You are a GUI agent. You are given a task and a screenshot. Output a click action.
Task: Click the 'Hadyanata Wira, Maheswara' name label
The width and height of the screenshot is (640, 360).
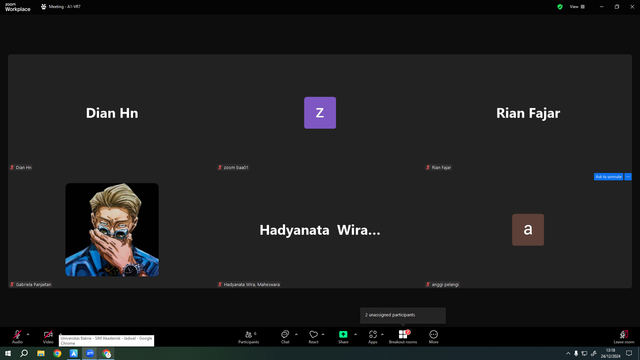tap(251, 284)
